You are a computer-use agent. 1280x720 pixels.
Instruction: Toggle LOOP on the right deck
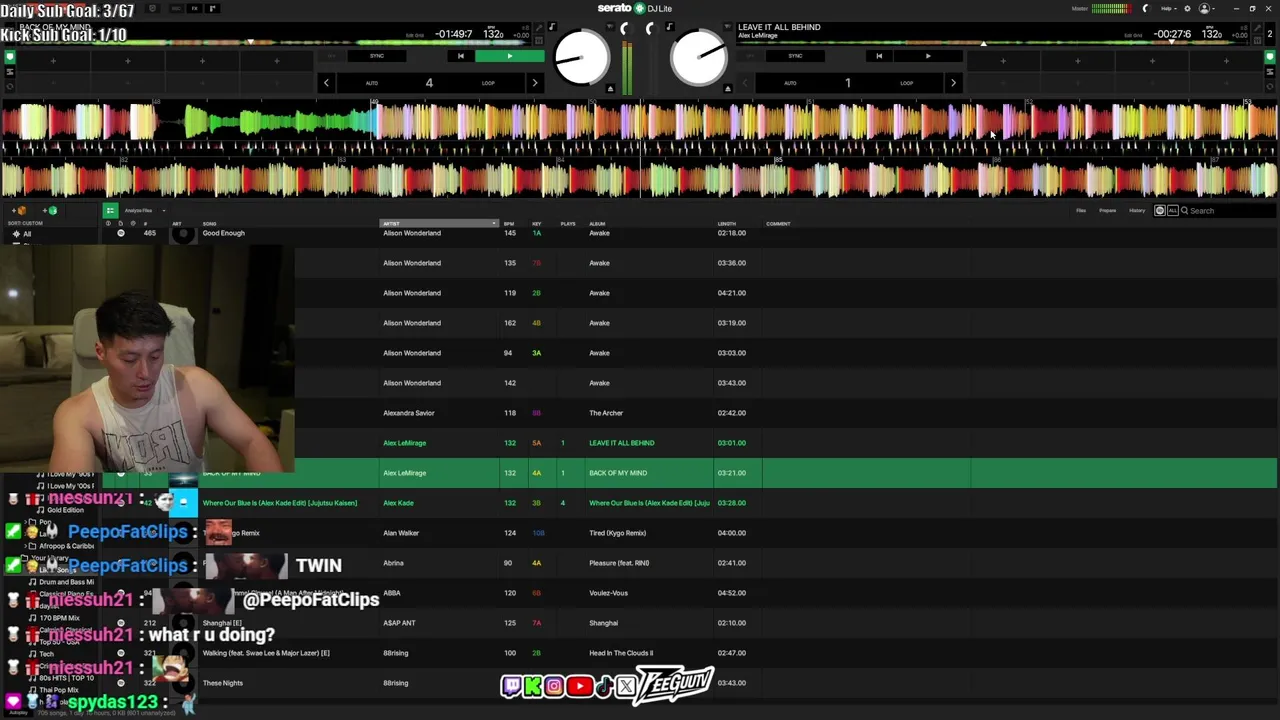pos(906,83)
